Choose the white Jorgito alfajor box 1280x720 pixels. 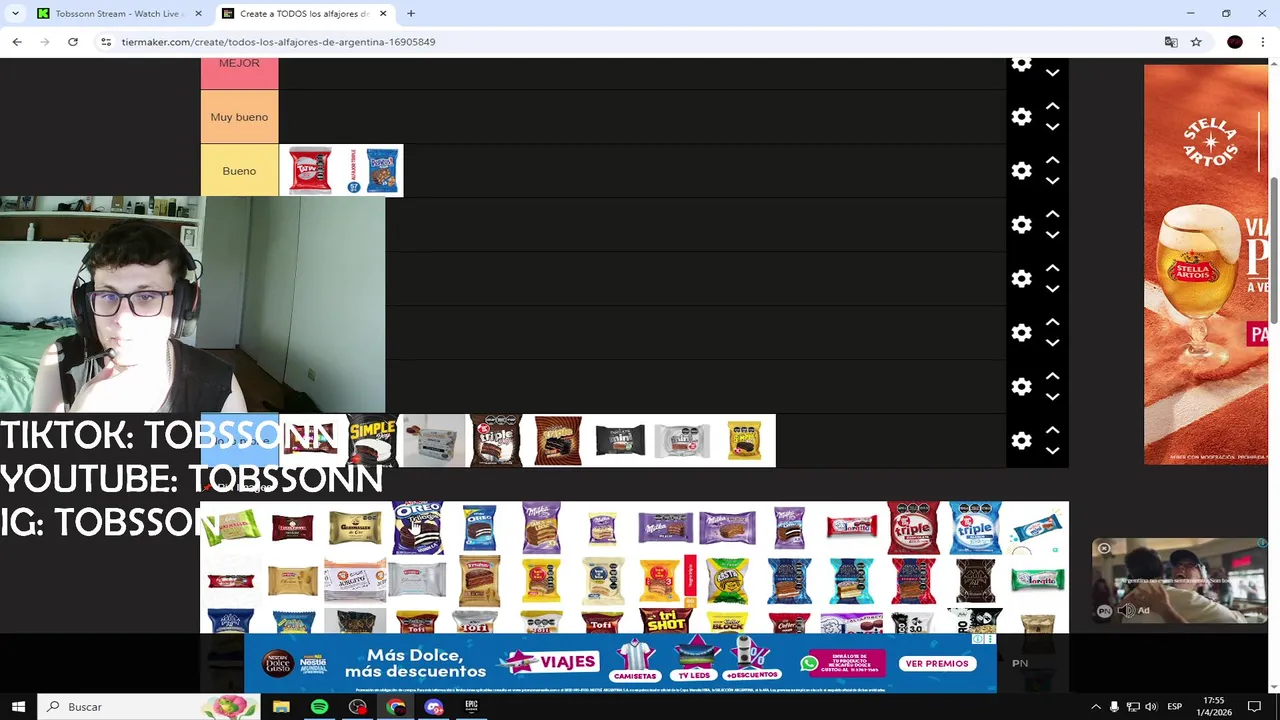(355, 580)
